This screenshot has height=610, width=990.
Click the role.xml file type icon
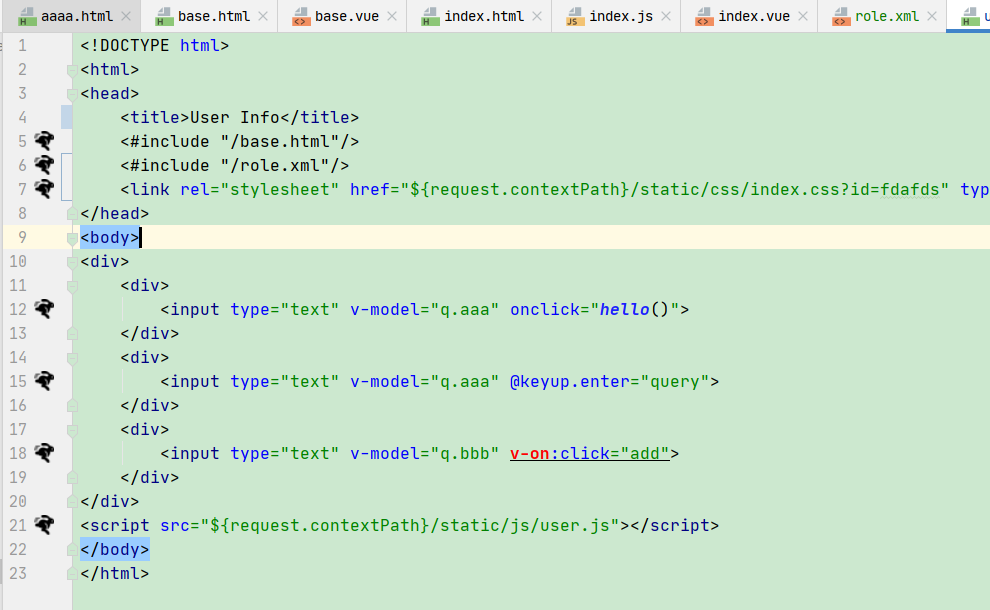[x=841, y=16]
